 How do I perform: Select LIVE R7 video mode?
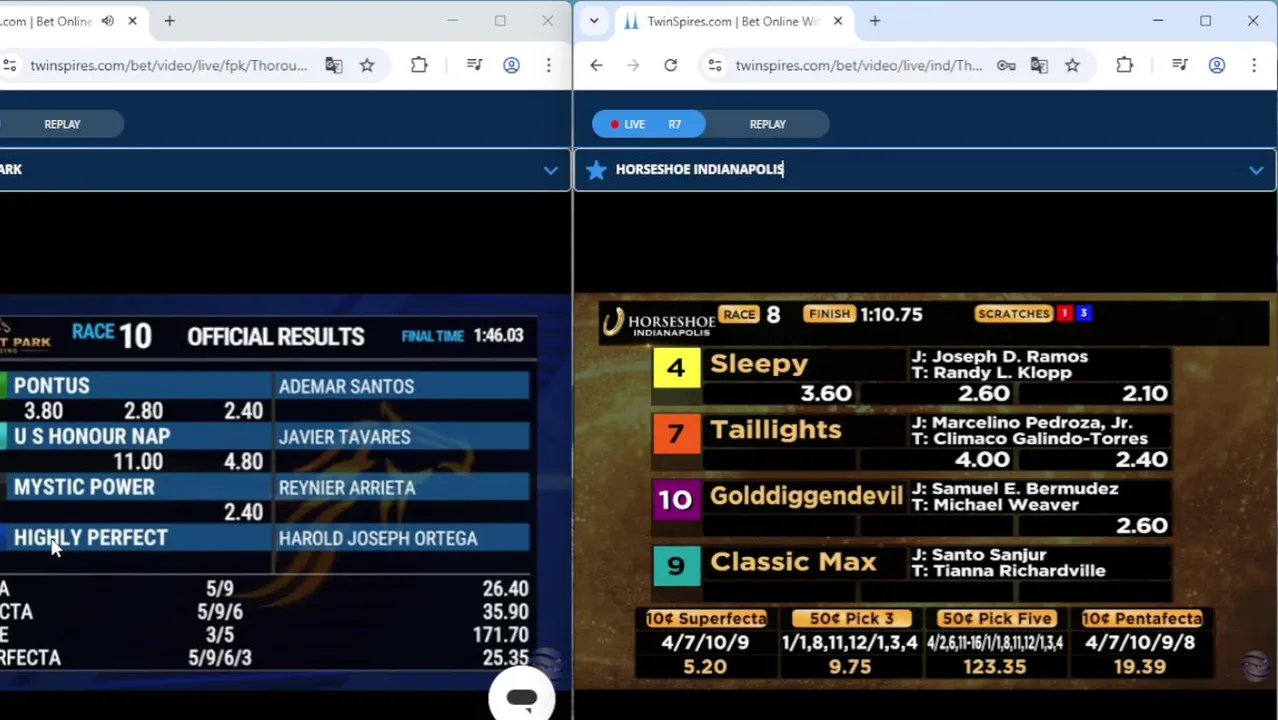point(649,124)
